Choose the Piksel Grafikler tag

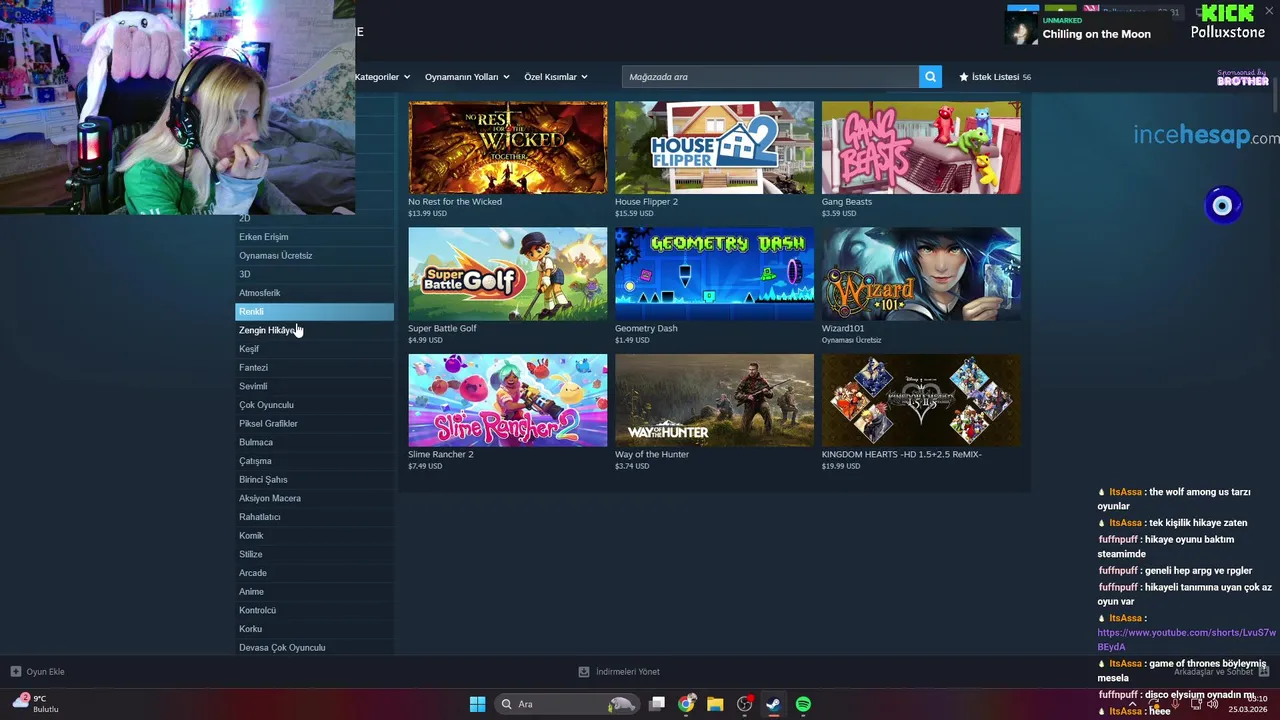tap(314, 424)
